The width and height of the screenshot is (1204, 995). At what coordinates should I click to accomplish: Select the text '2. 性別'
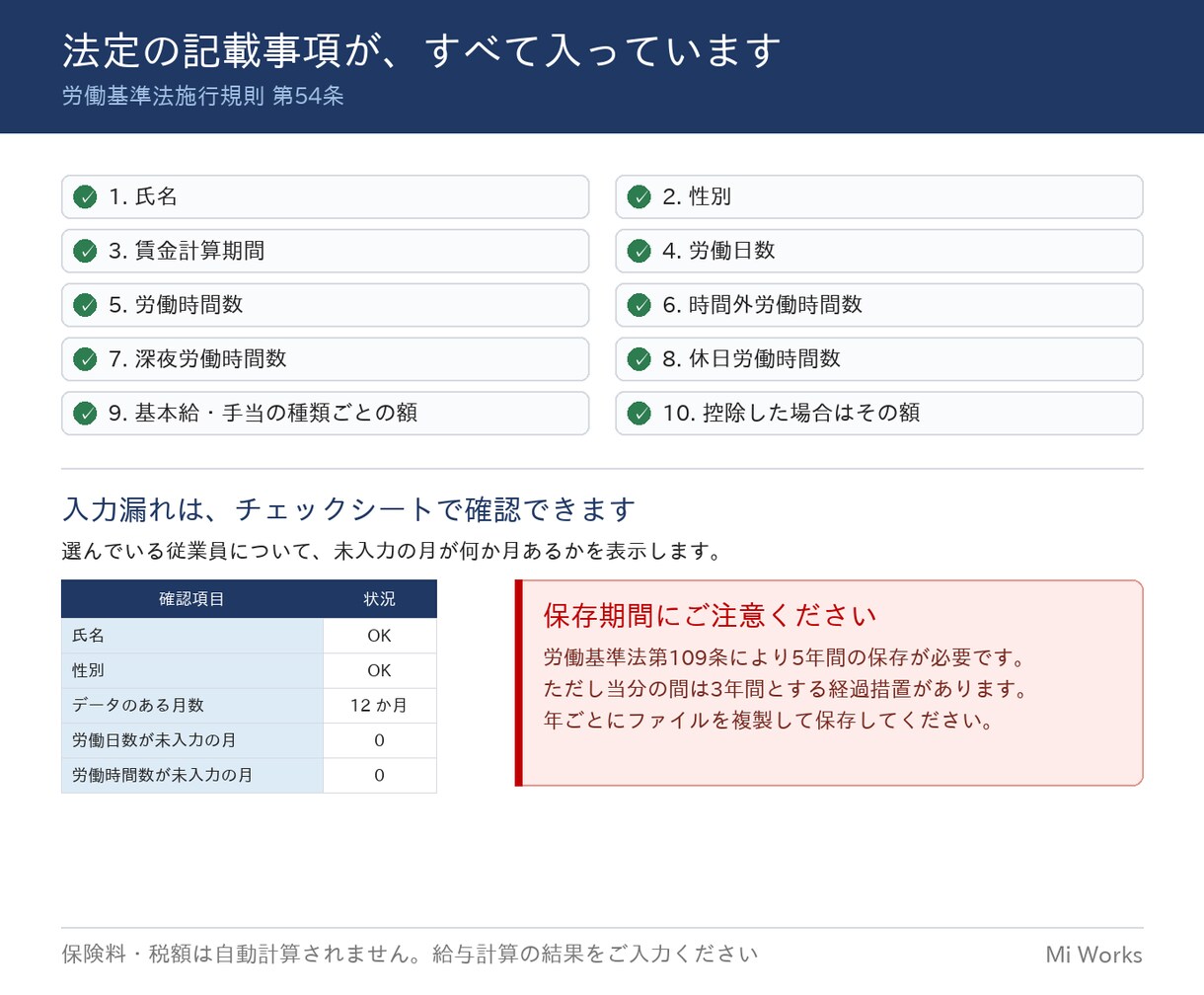pyautogui.click(x=697, y=196)
